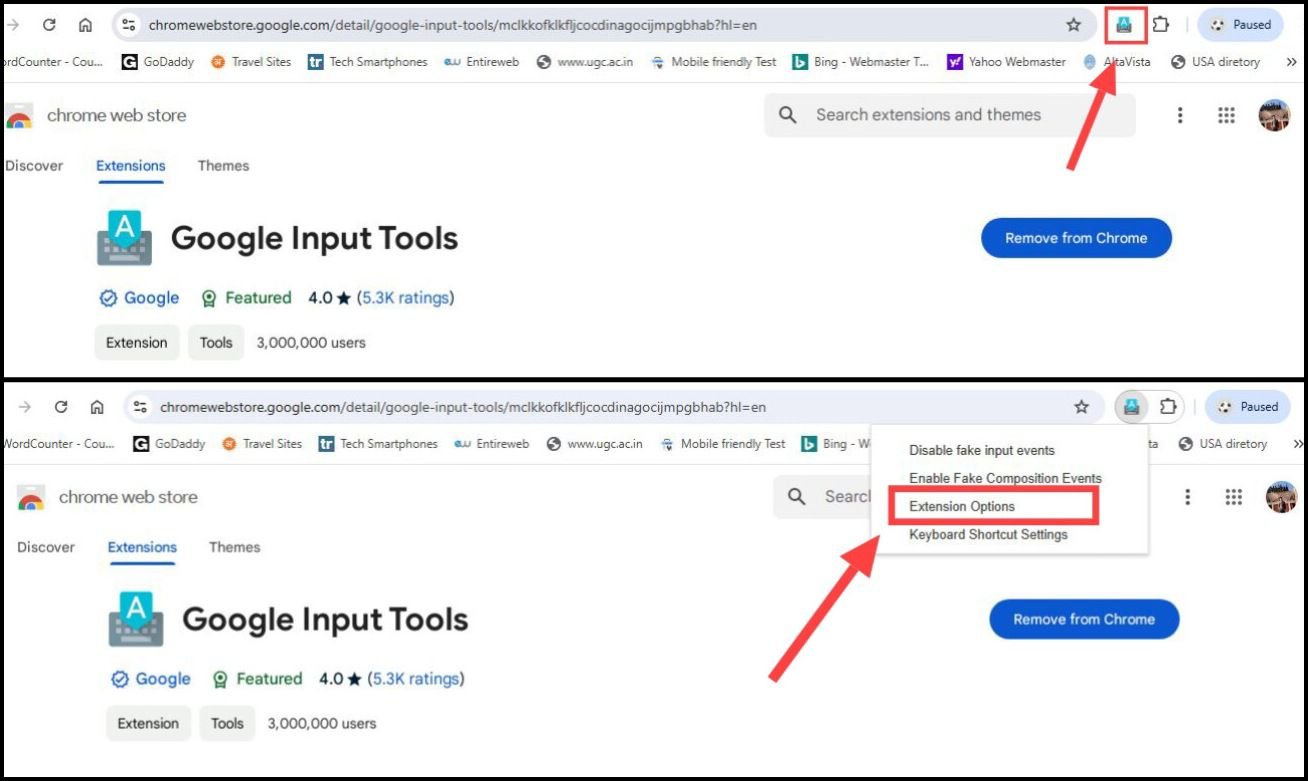Show hidden bookmarks via the chevrons in the lower browser
Viewport: 1308px width, 781px height.
point(1298,444)
